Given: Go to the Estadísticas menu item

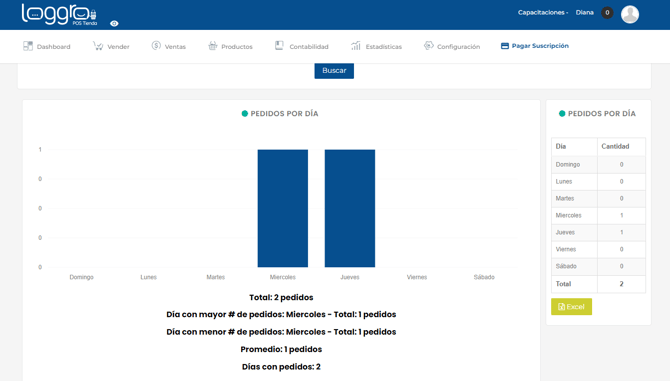Looking at the screenshot, I should coord(384,47).
